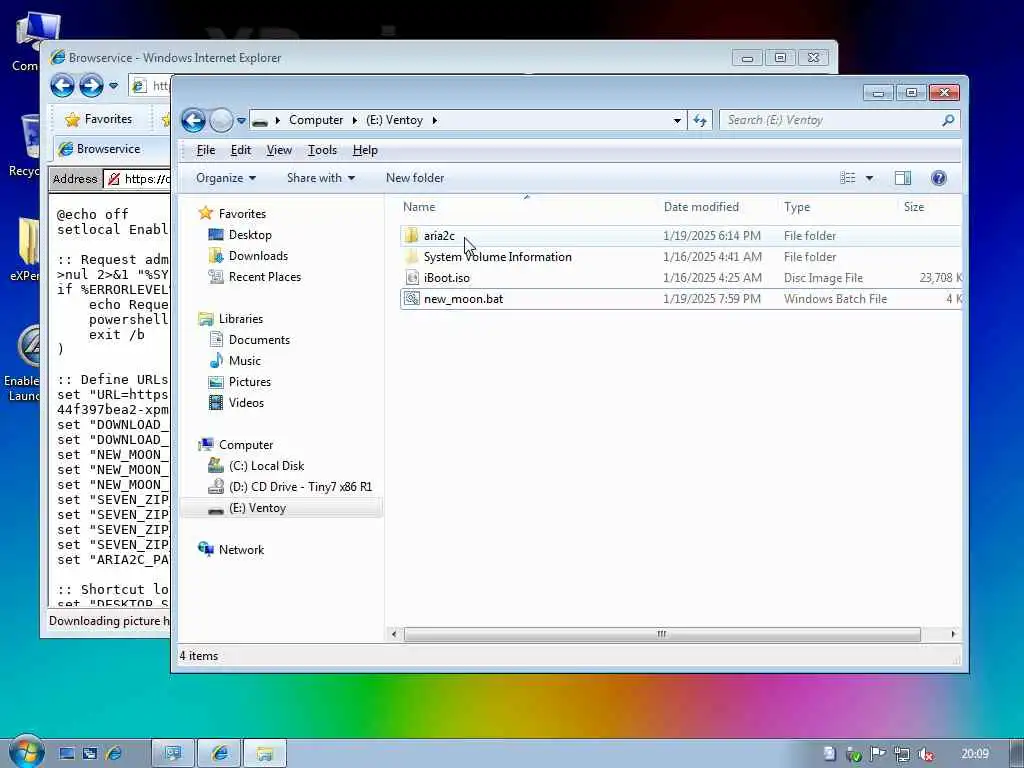The image size is (1024, 768).
Task: Open the more view options arrow
Action: pyautogui.click(x=869, y=178)
